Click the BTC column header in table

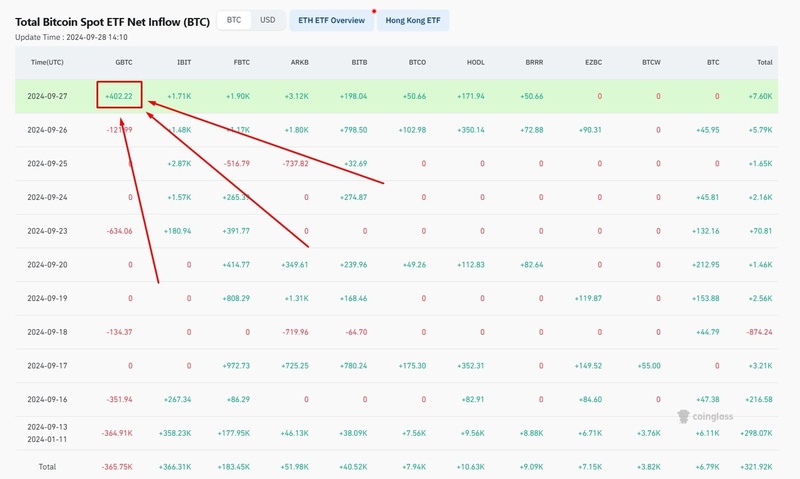(x=713, y=62)
